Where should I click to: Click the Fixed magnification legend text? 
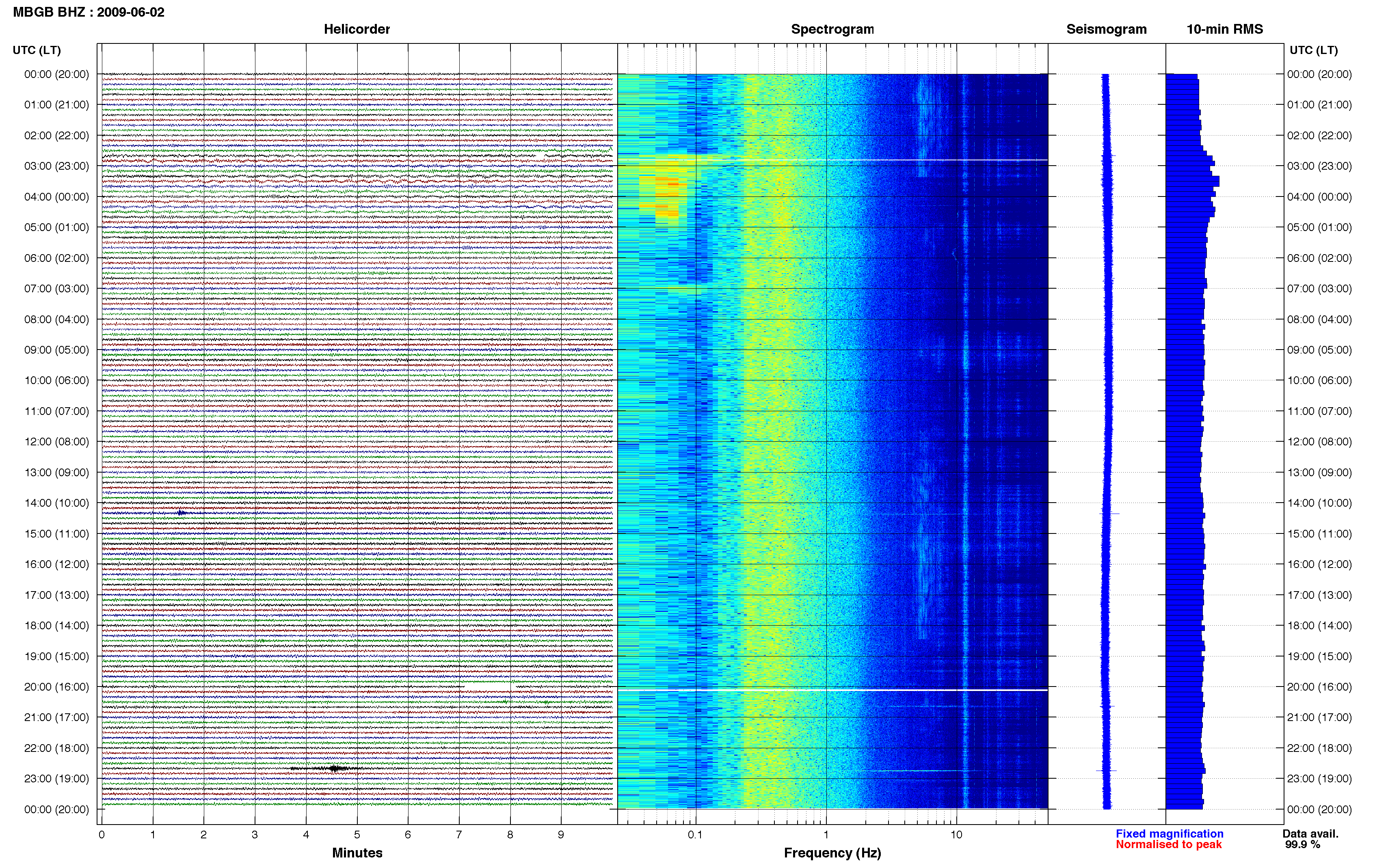pyautogui.click(x=1169, y=833)
